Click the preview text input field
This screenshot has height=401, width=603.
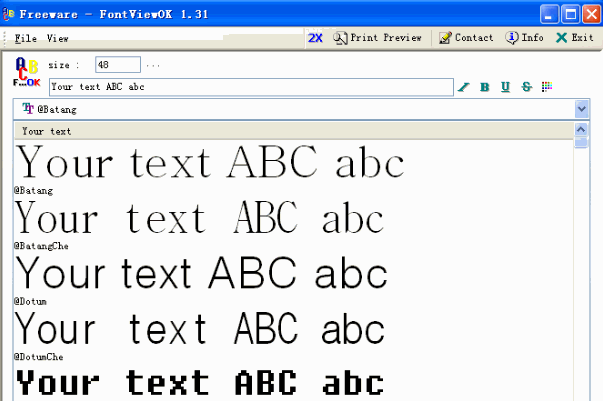tap(250, 87)
